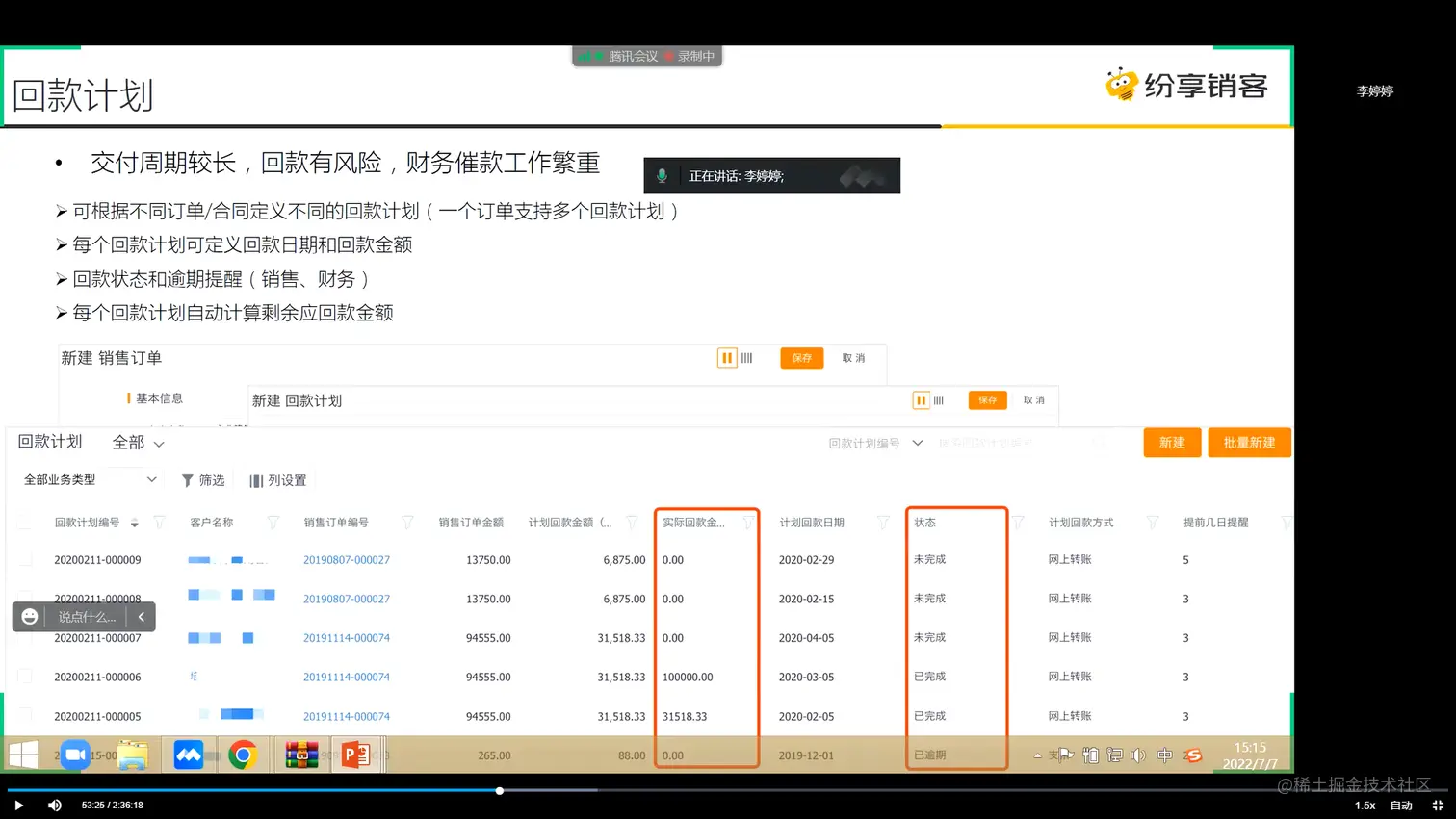Click the microphone icon in the speaking indicator
Viewport: 1456px width, 819px height.
pos(662,176)
